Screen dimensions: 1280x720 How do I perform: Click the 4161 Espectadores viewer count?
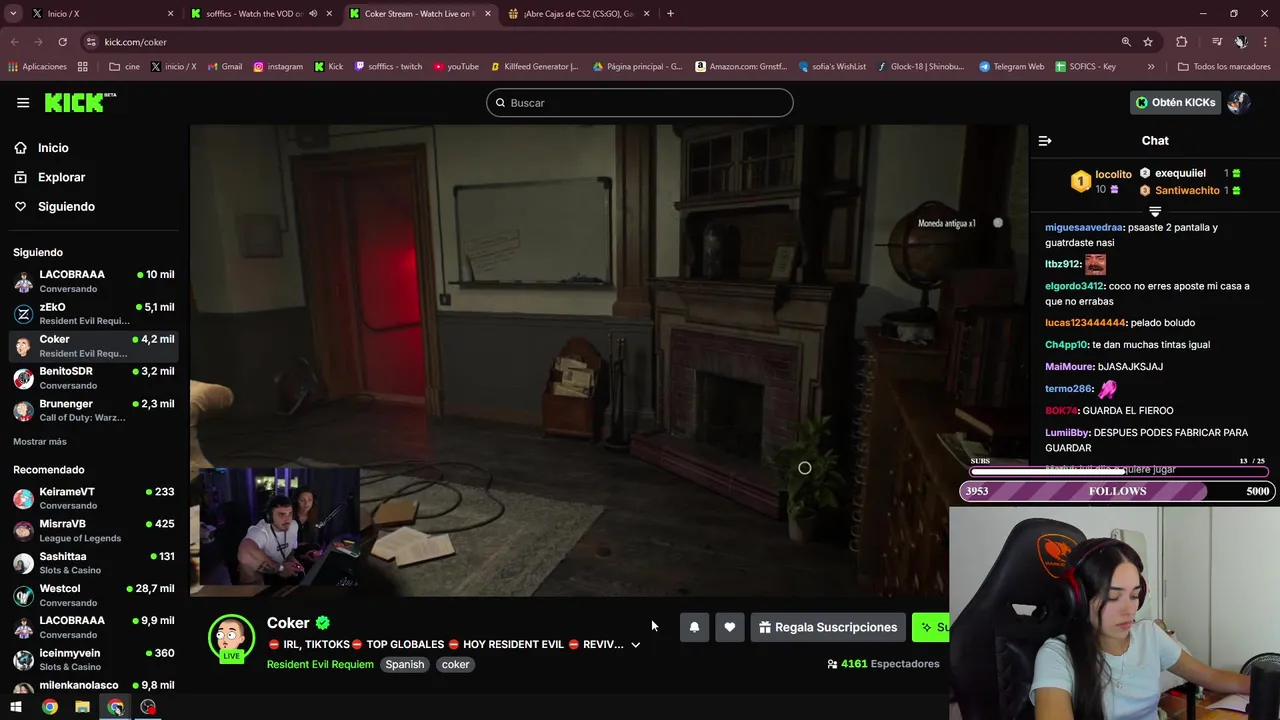[x=883, y=664]
